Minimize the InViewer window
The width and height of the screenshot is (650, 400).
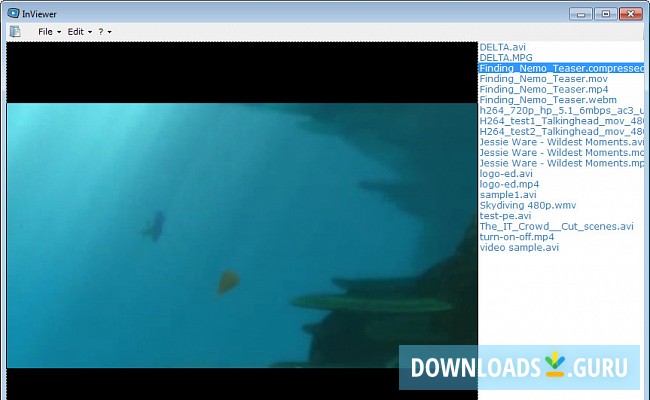click(581, 14)
